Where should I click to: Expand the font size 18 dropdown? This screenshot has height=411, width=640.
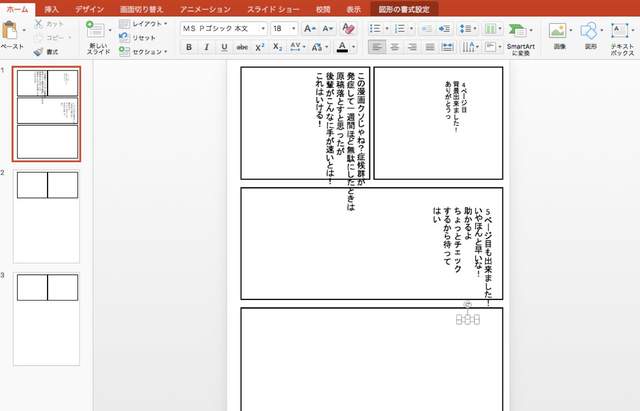pos(283,29)
